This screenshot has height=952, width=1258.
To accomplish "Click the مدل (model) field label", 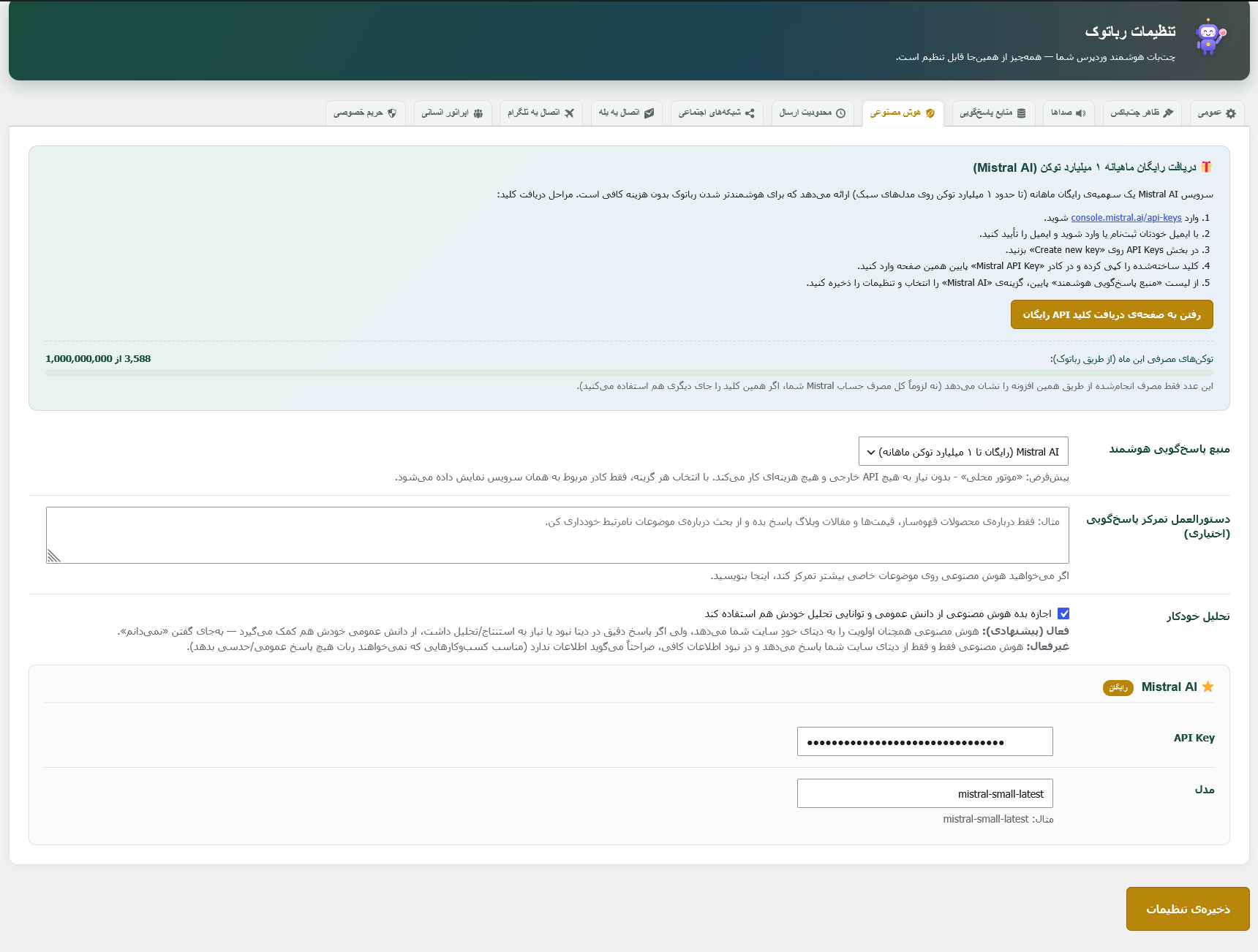I will [1205, 790].
